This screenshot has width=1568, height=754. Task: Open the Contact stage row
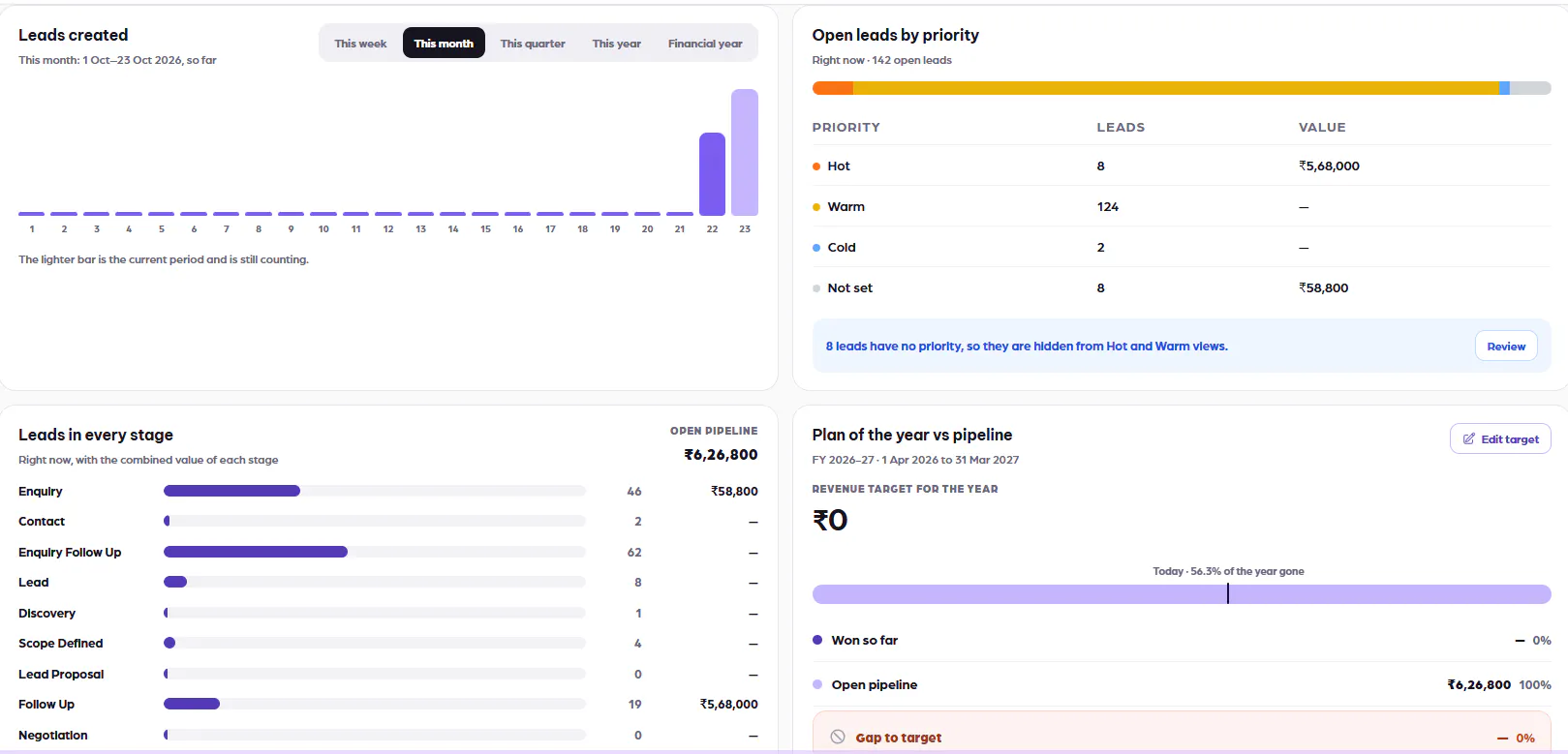[x=388, y=521]
